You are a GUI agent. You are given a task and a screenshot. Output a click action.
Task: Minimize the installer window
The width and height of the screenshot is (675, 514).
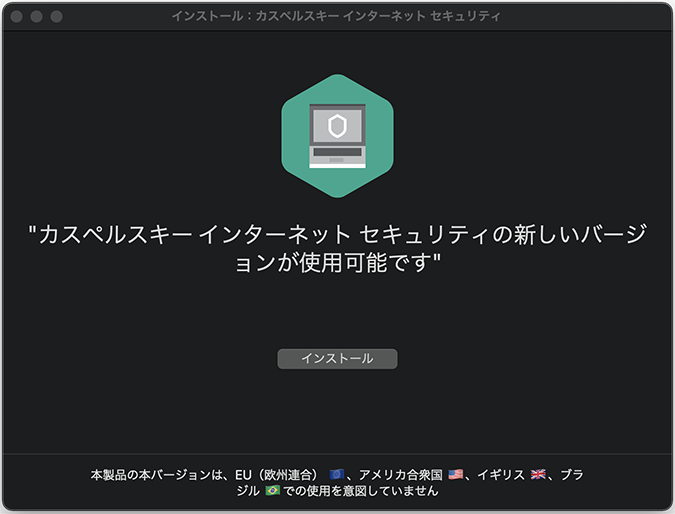coord(37,16)
